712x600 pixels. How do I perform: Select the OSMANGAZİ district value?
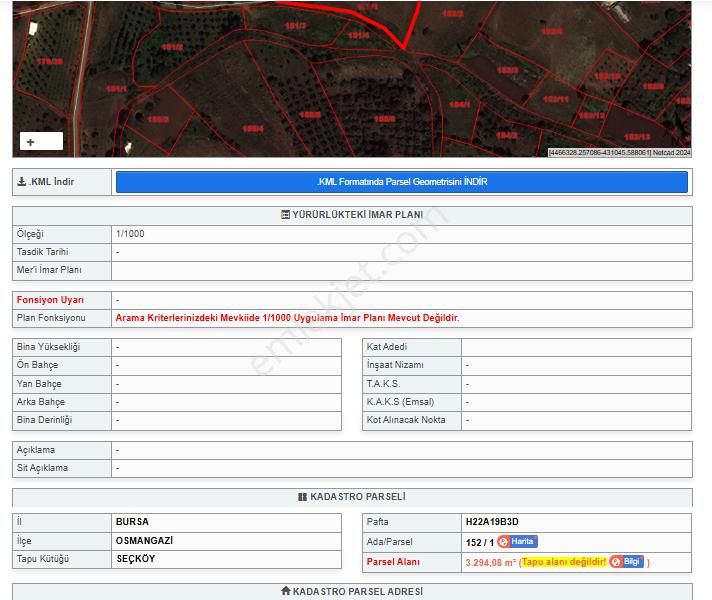(144, 540)
